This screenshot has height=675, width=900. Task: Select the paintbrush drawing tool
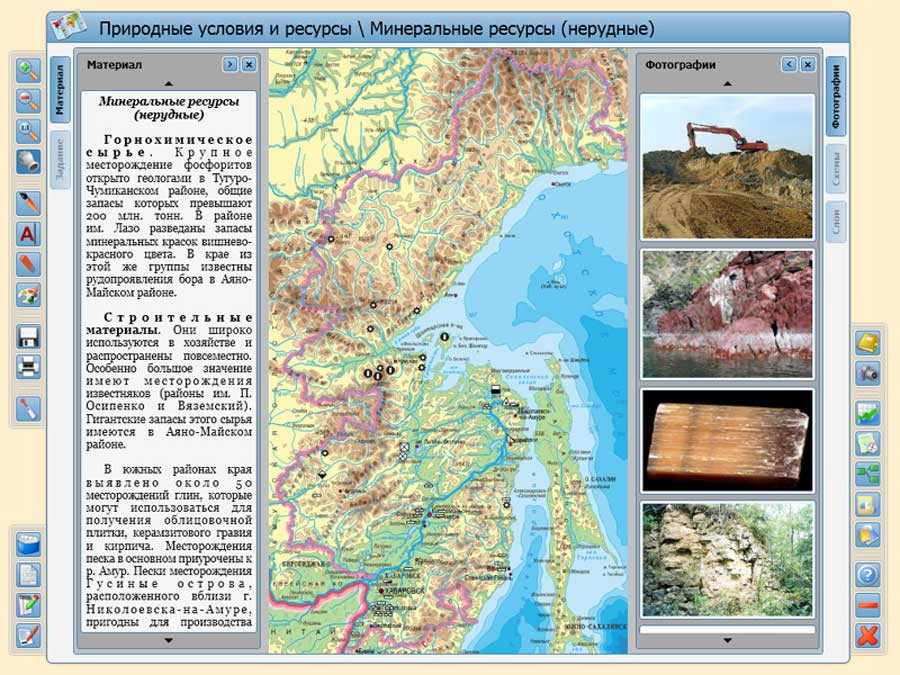[x=28, y=203]
